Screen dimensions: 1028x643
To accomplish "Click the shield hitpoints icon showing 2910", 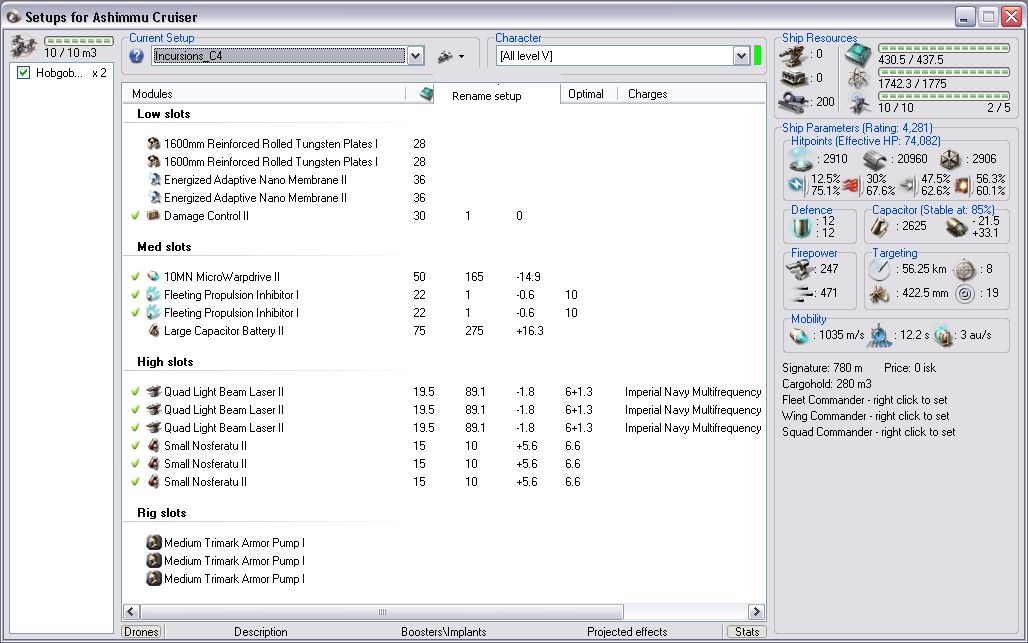I will pos(801,159).
